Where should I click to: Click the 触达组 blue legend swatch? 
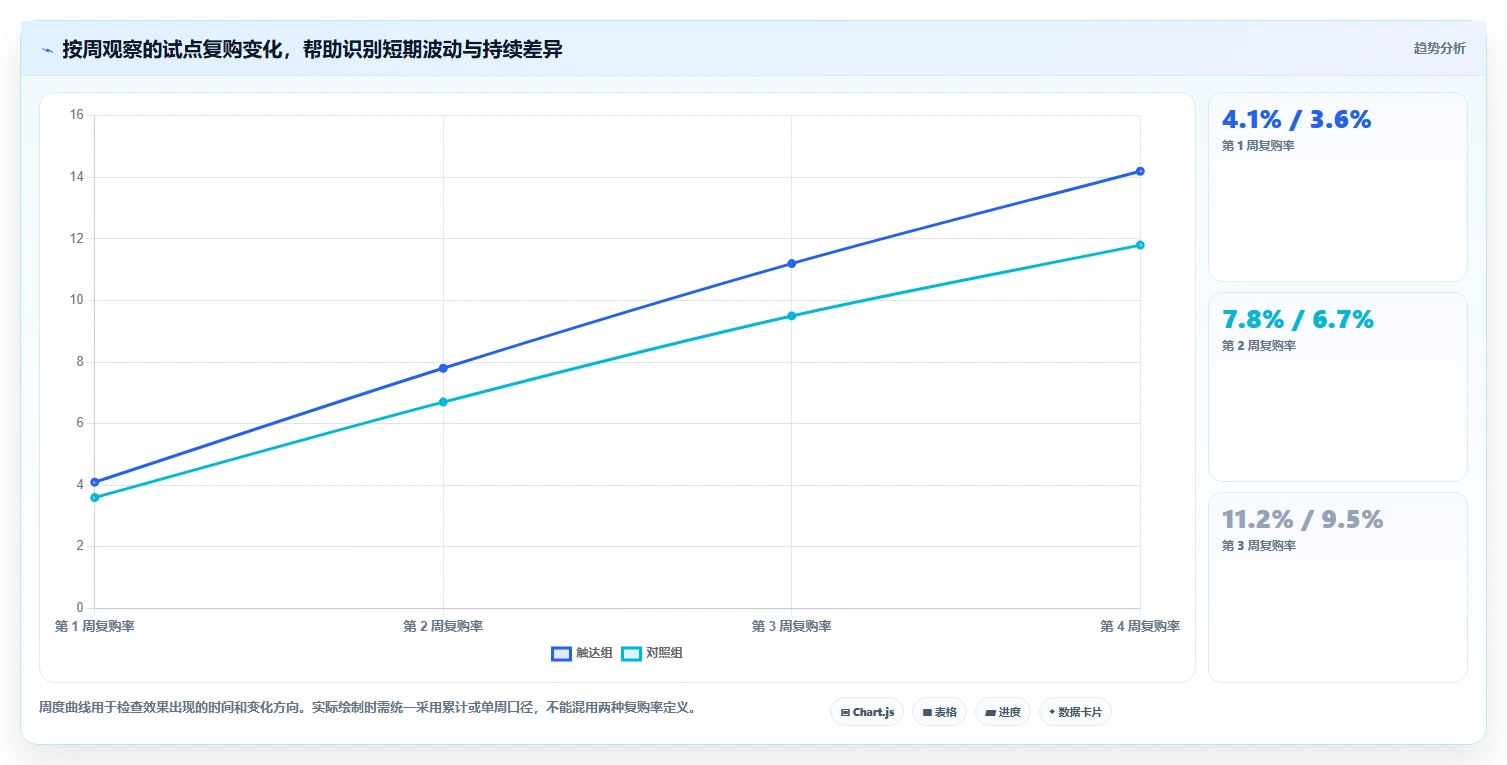coord(561,653)
